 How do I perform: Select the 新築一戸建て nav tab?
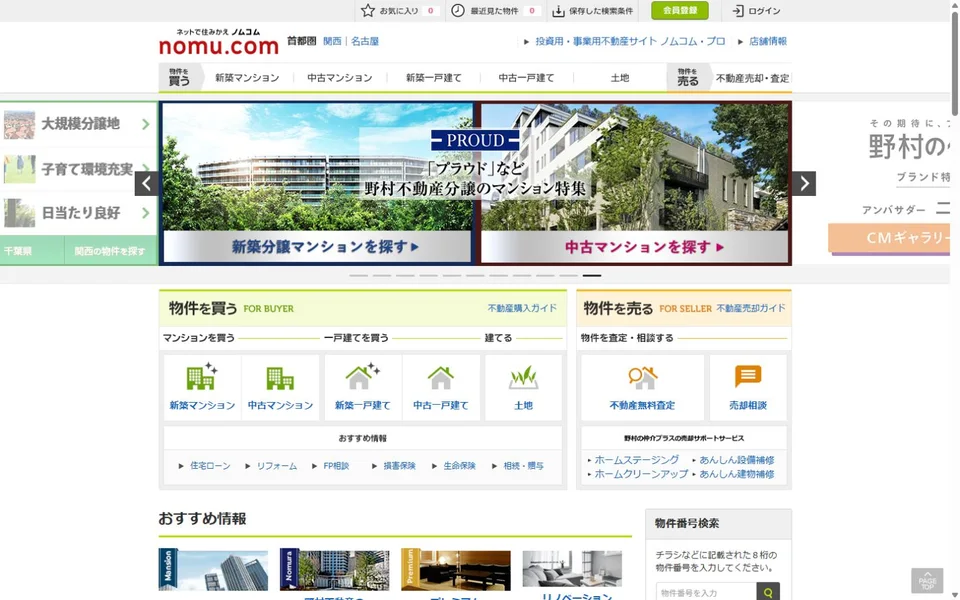point(433,78)
